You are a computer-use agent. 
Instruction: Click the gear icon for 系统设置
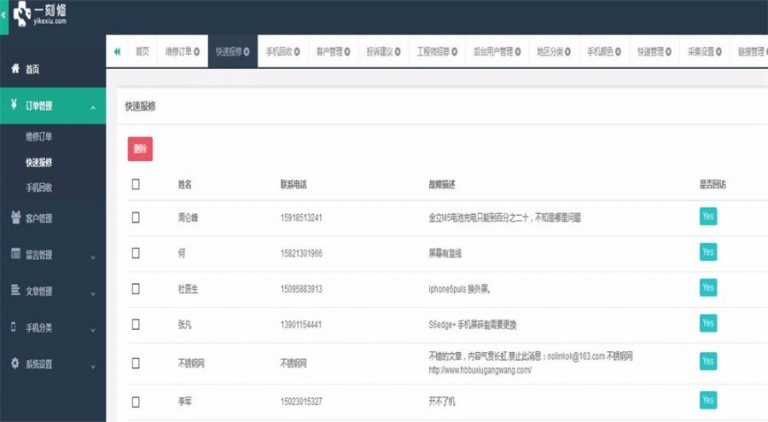click(x=15, y=363)
